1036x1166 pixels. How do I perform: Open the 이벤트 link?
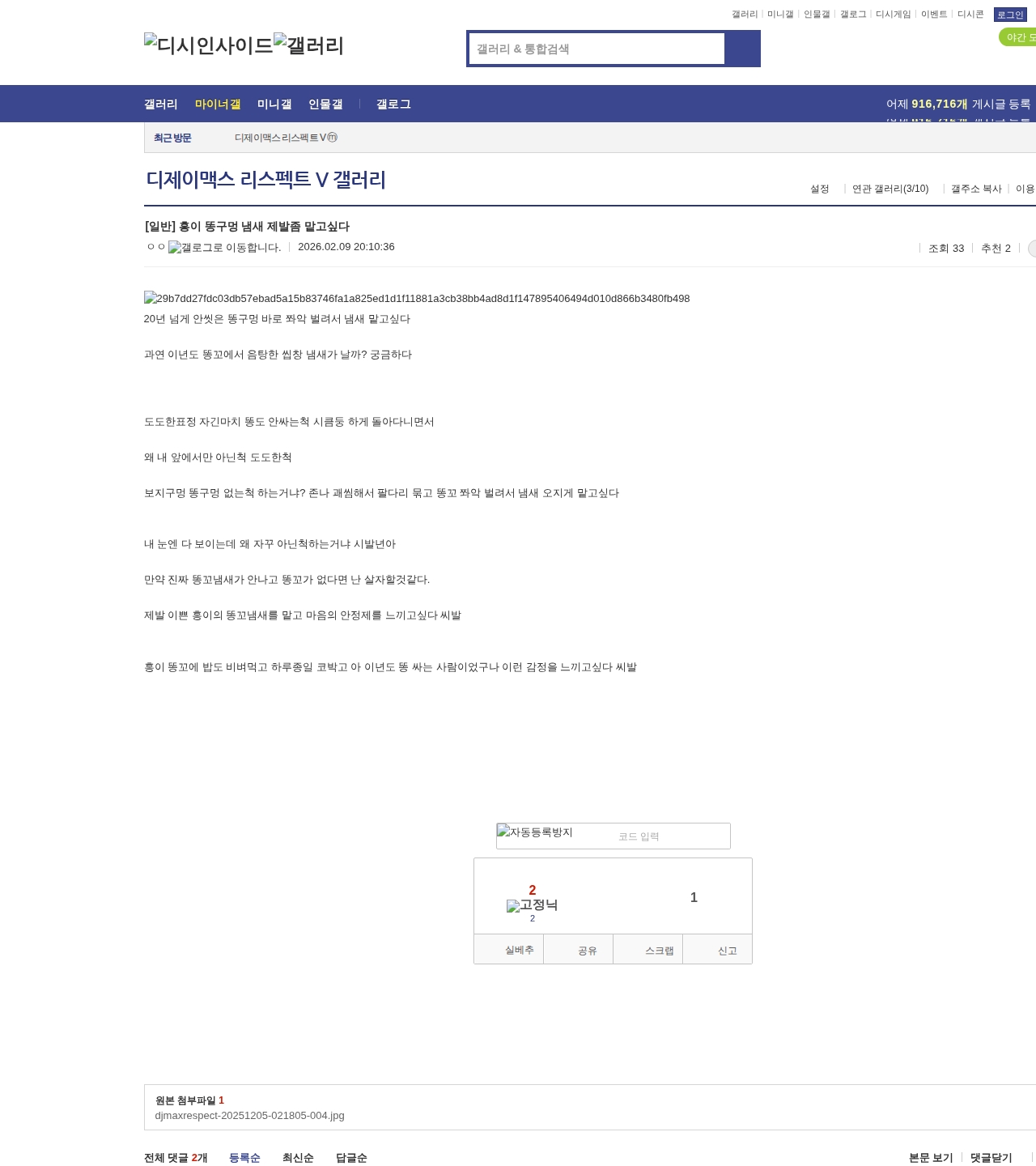pyautogui.click(x=934, y=15)
